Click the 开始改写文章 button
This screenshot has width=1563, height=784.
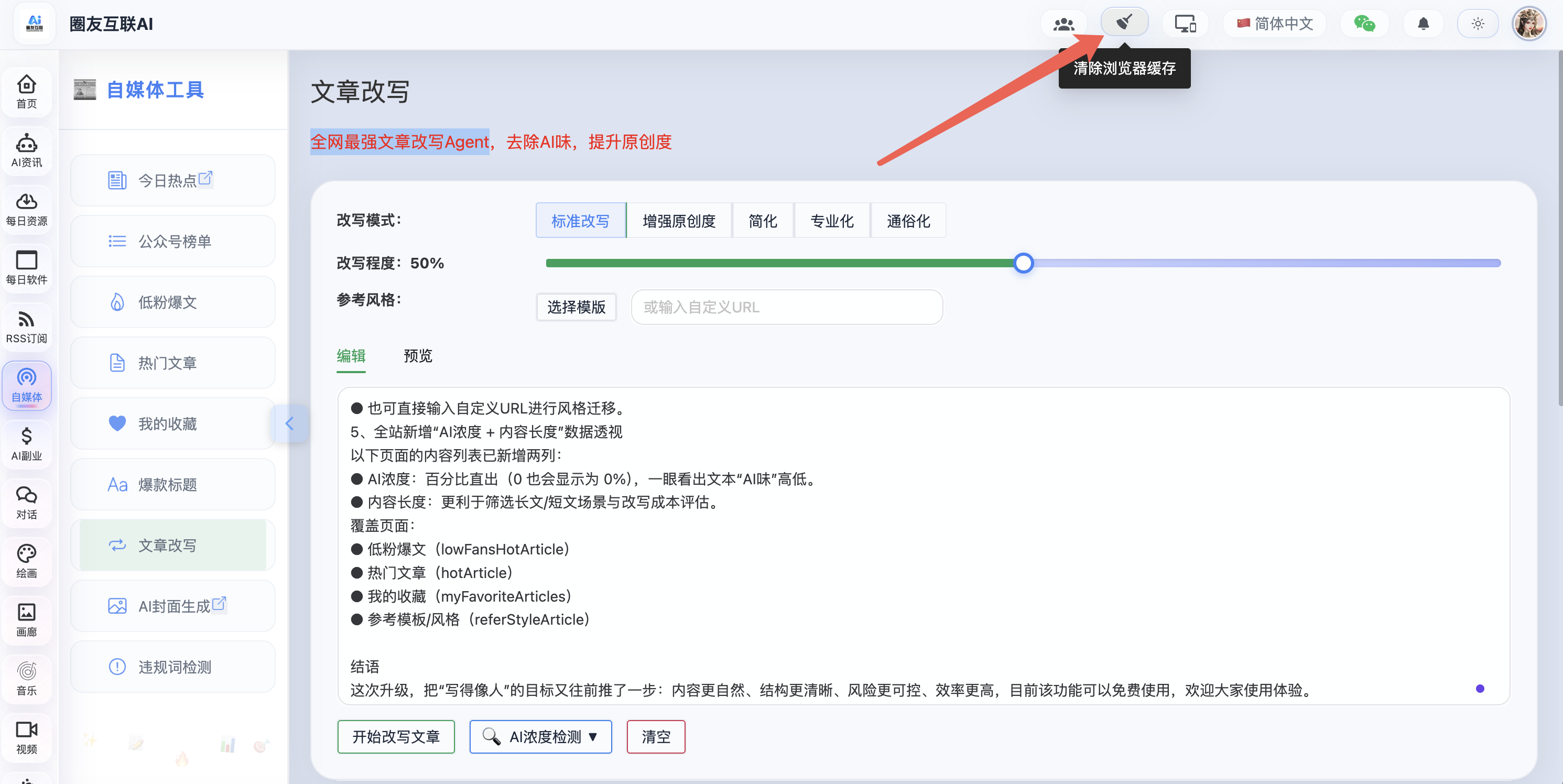tap(396, 737)
